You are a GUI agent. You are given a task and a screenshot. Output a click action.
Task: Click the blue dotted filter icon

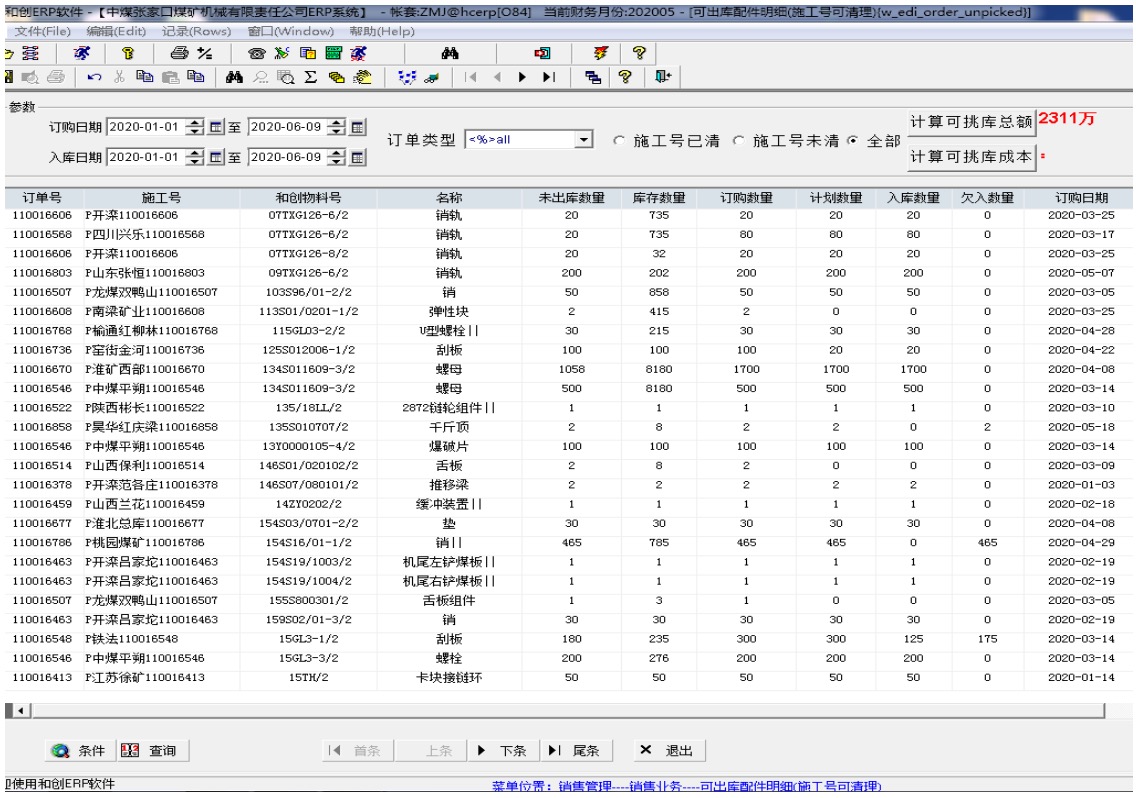pyautogui.click(x=406, y=77)
